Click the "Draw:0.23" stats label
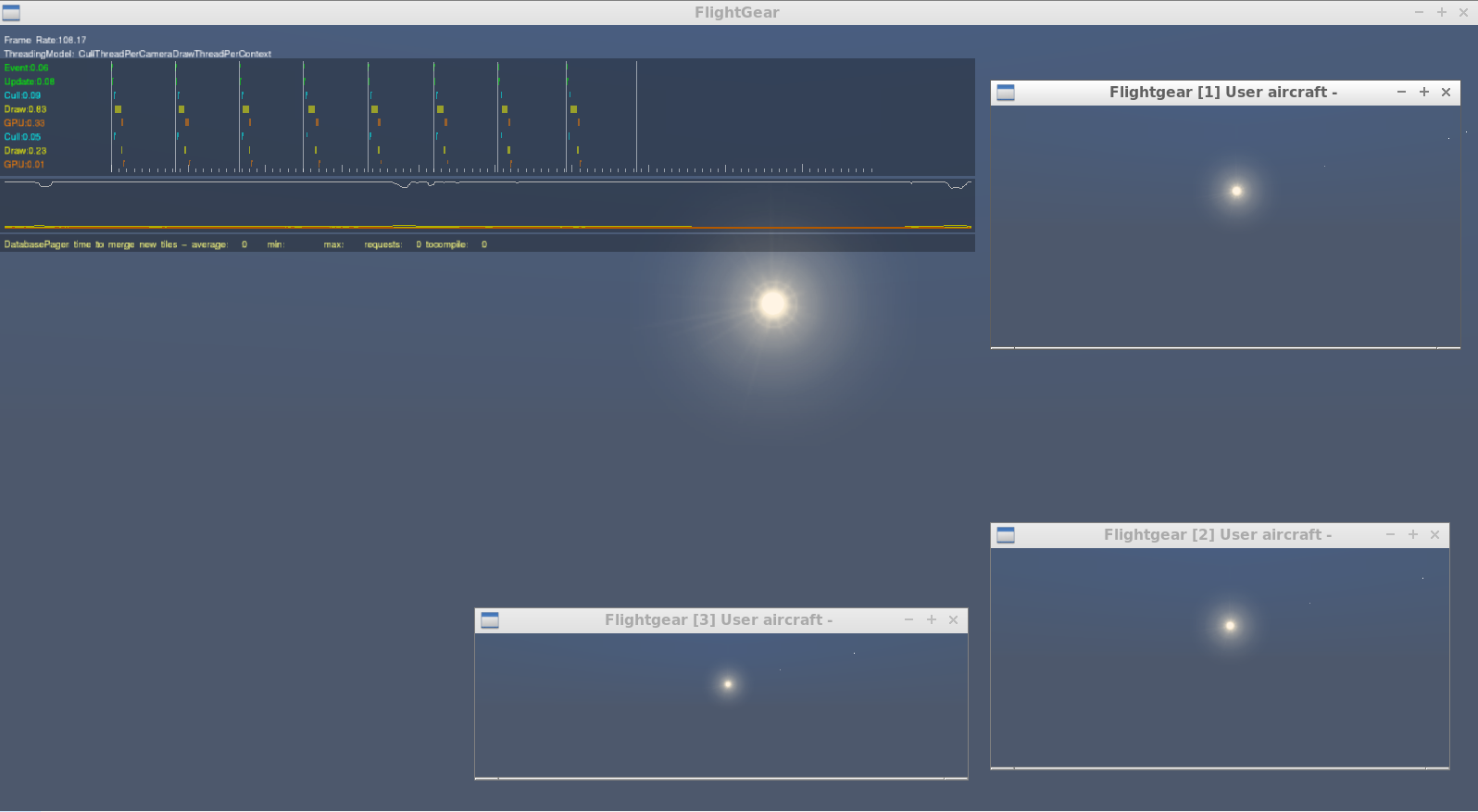This screenshot has width=1478, height=812. pos(25,151)
